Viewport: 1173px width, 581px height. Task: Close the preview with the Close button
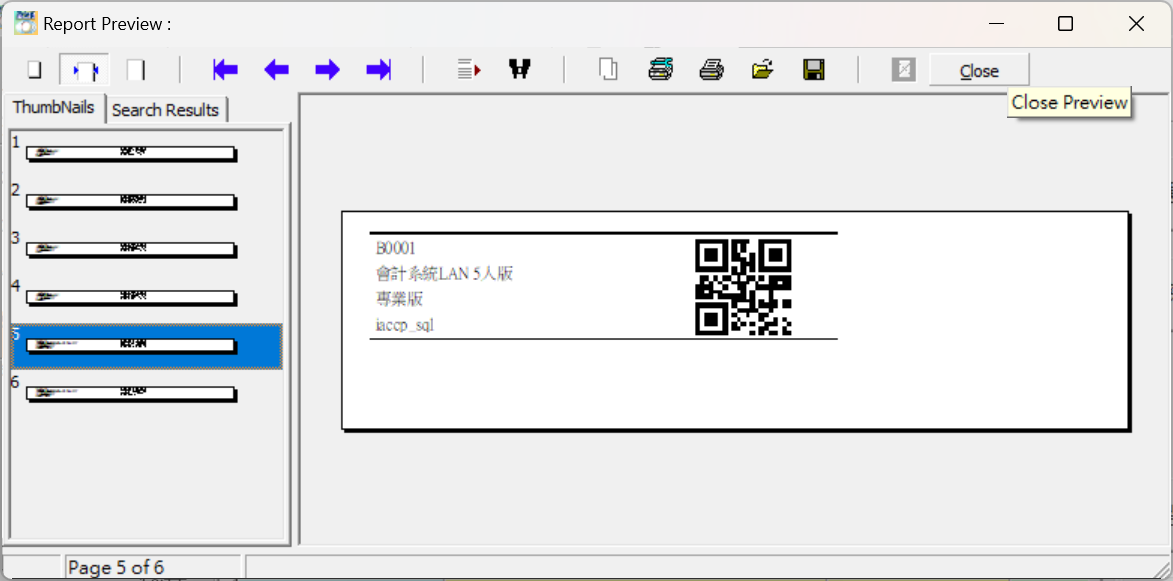(979, 70)
